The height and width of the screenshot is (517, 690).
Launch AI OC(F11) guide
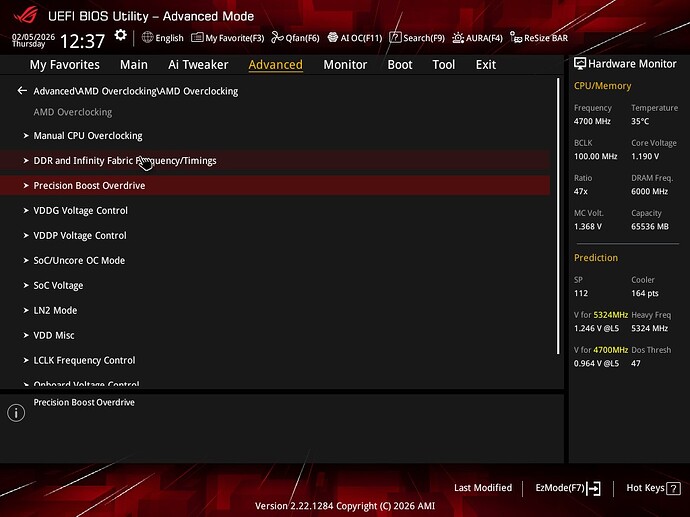pyautogui.click(x=355, y=38)
